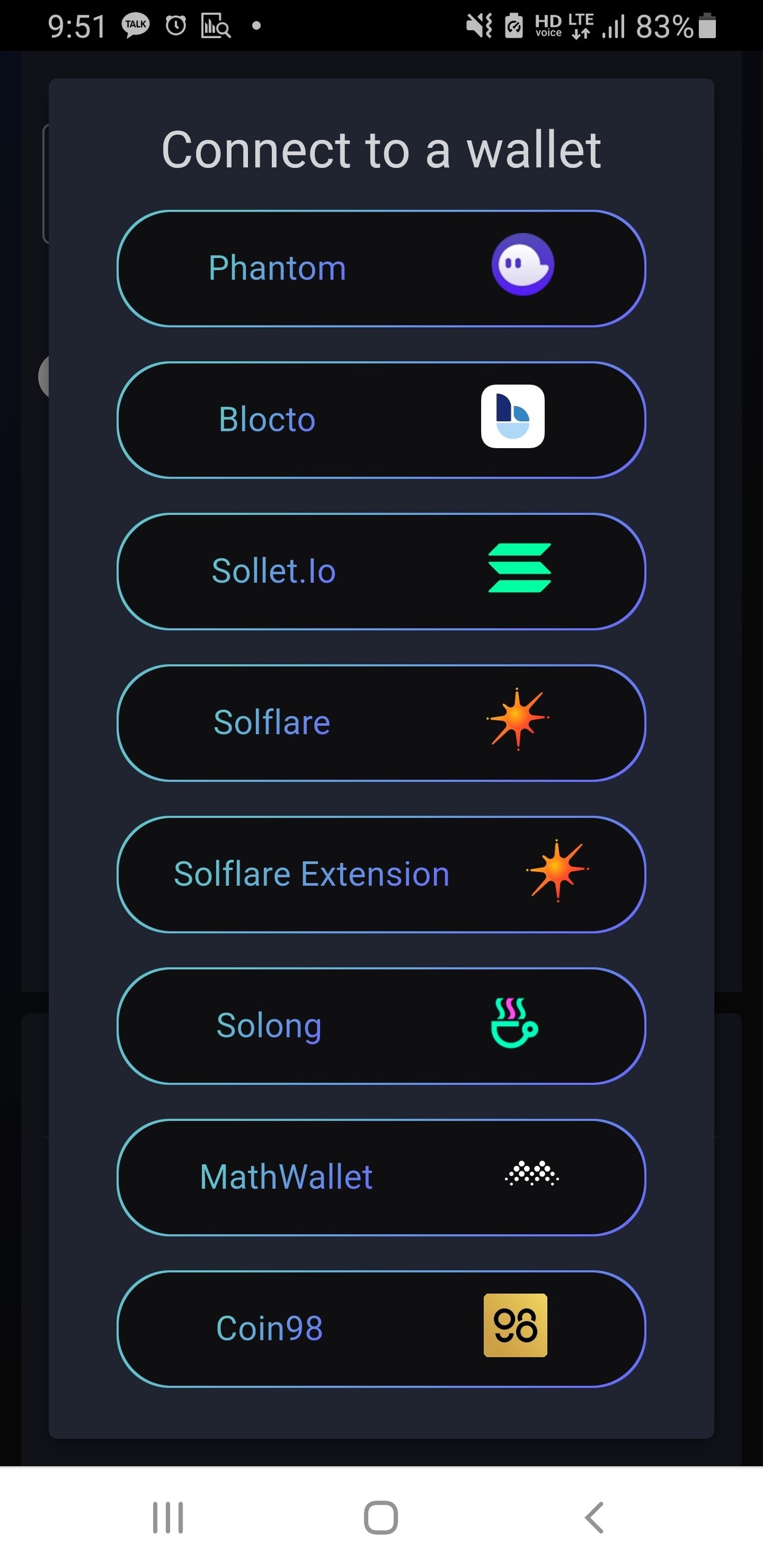Choose the Blocto wallet option
Image resolution: width=763 pixels, height=1568 pixels.
(x=267, y=420)
